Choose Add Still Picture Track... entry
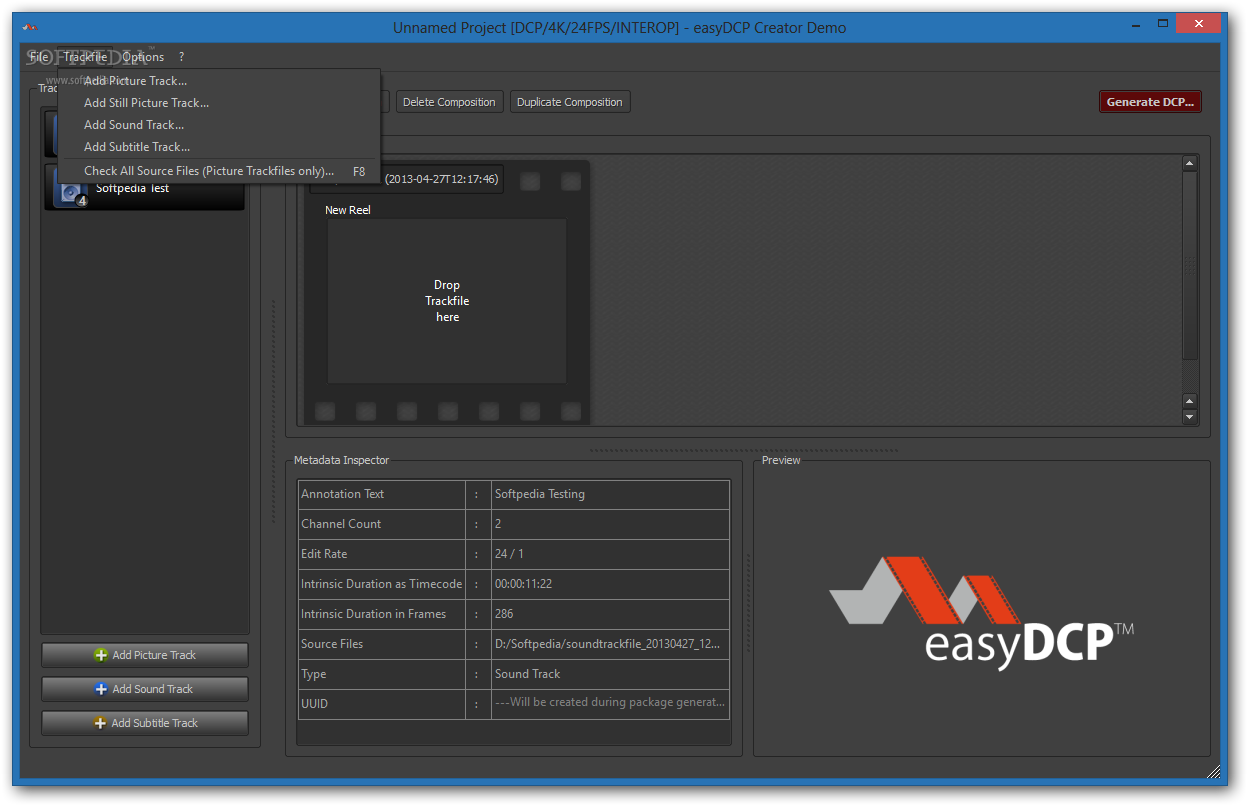 tap(218, 103)
